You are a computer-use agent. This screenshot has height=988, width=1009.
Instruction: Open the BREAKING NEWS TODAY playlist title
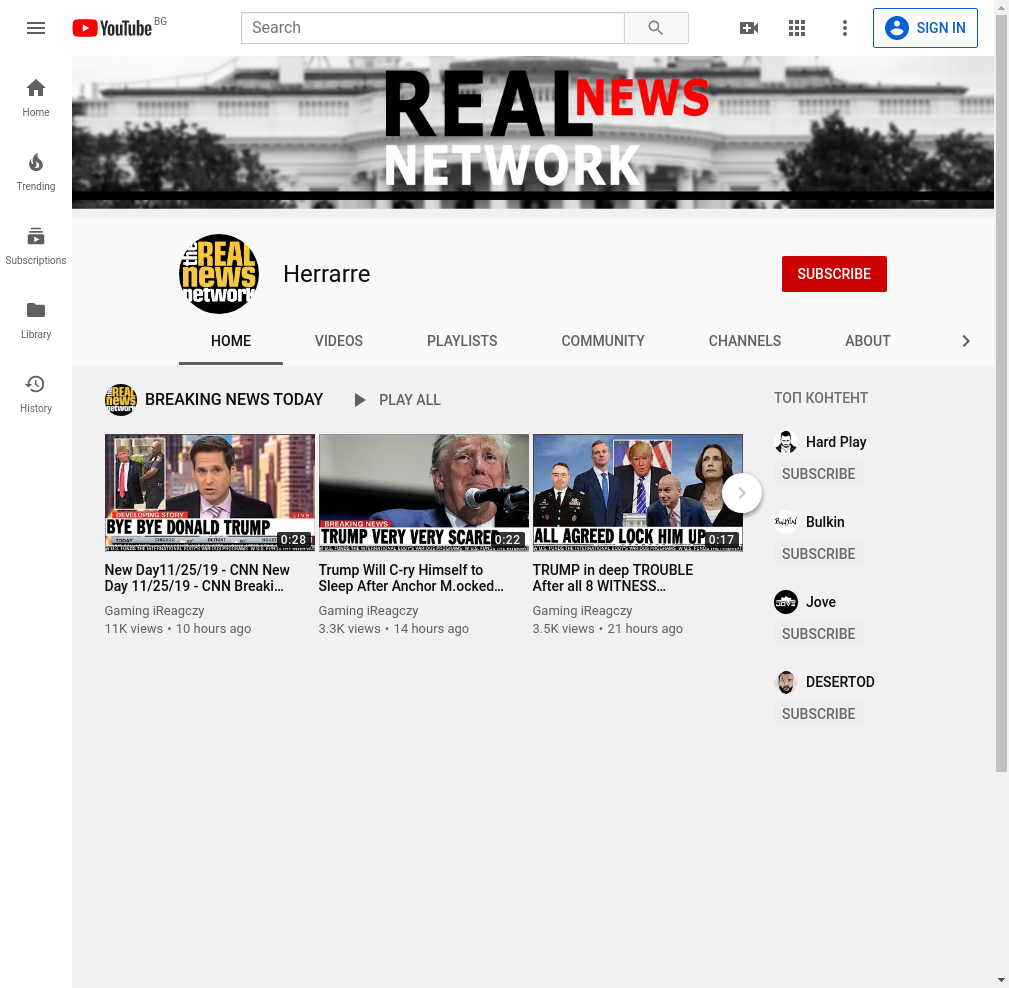point(234,400)
